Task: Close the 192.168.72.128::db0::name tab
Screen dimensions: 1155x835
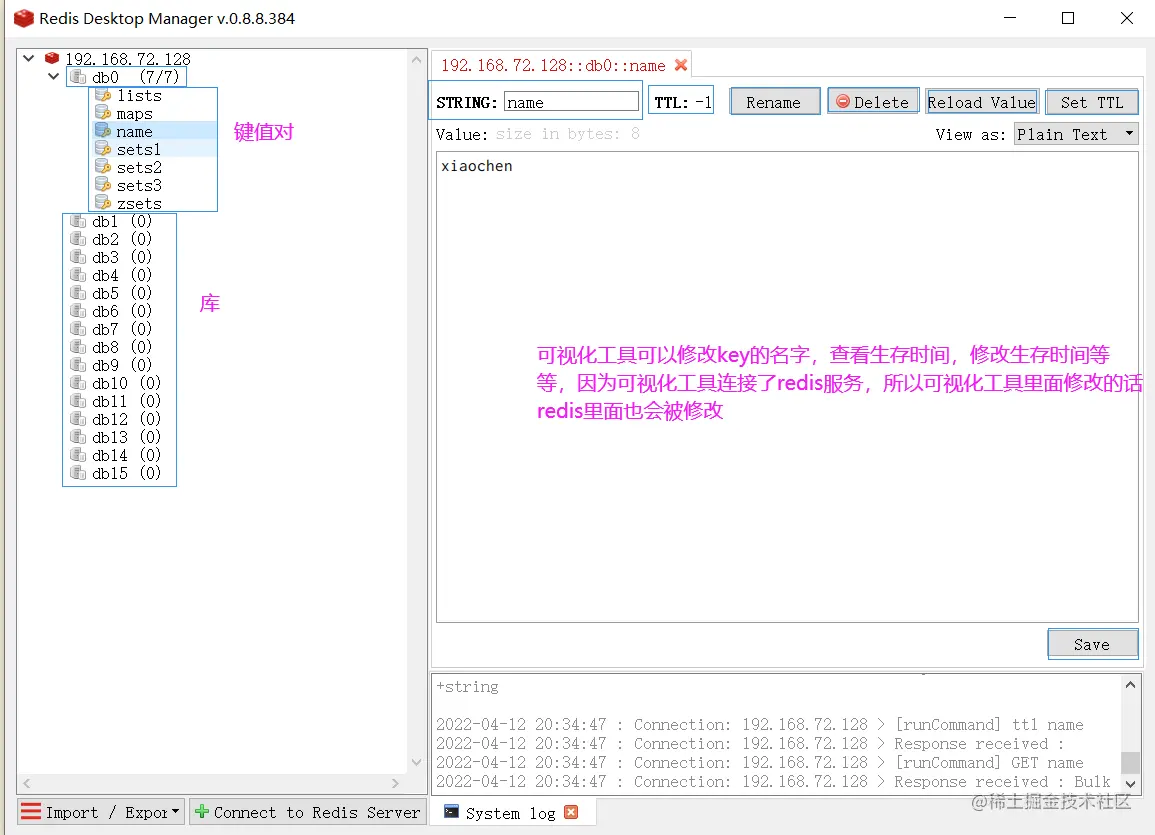Action: coord(681,65)
